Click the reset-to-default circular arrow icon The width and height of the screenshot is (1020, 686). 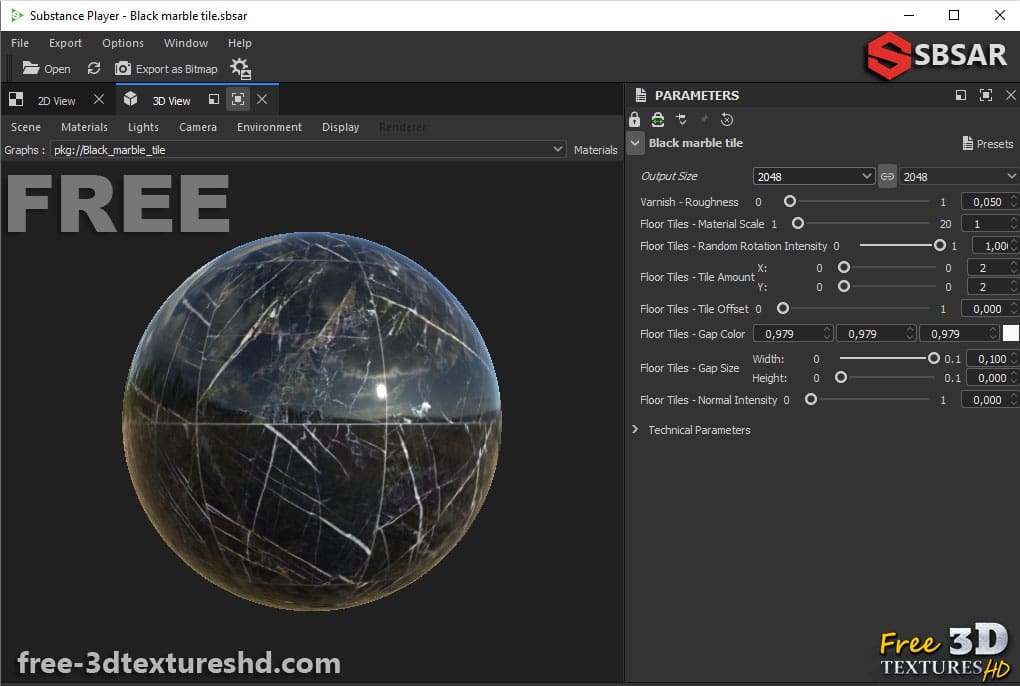click(x=727, y=120)
